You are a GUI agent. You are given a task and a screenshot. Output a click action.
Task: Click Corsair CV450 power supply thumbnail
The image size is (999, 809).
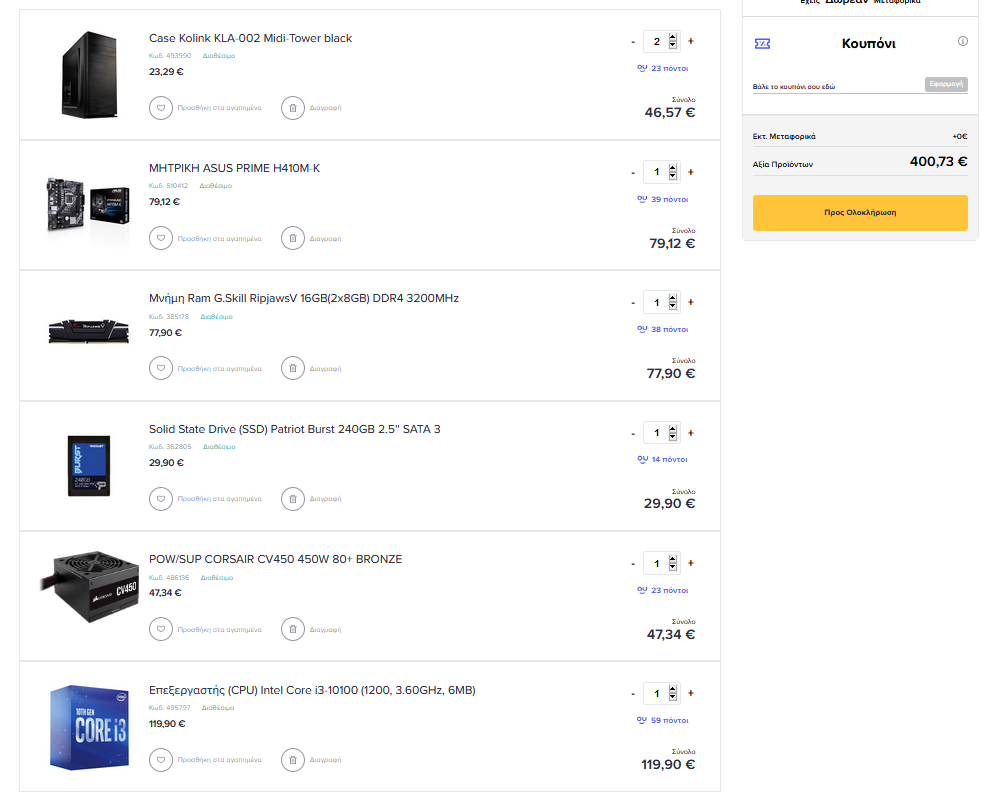(x=89, y=587)
